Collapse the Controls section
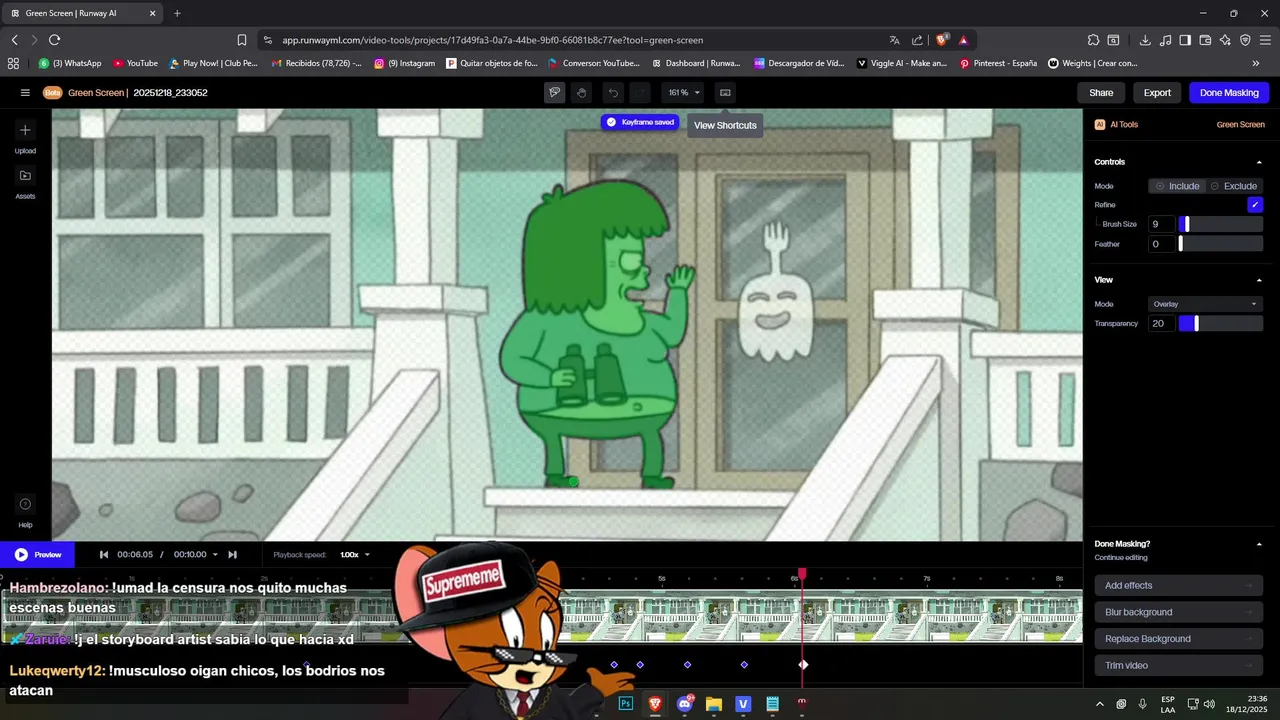 tap(1259, 162)
